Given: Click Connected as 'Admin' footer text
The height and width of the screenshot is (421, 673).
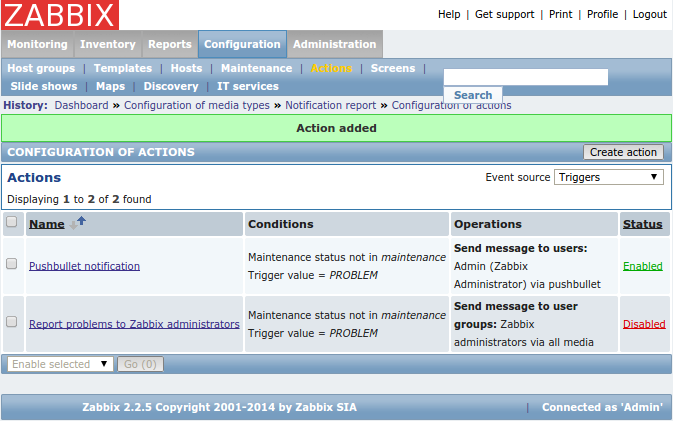Looking at the screenshot, I should click(x=602, y=407).
